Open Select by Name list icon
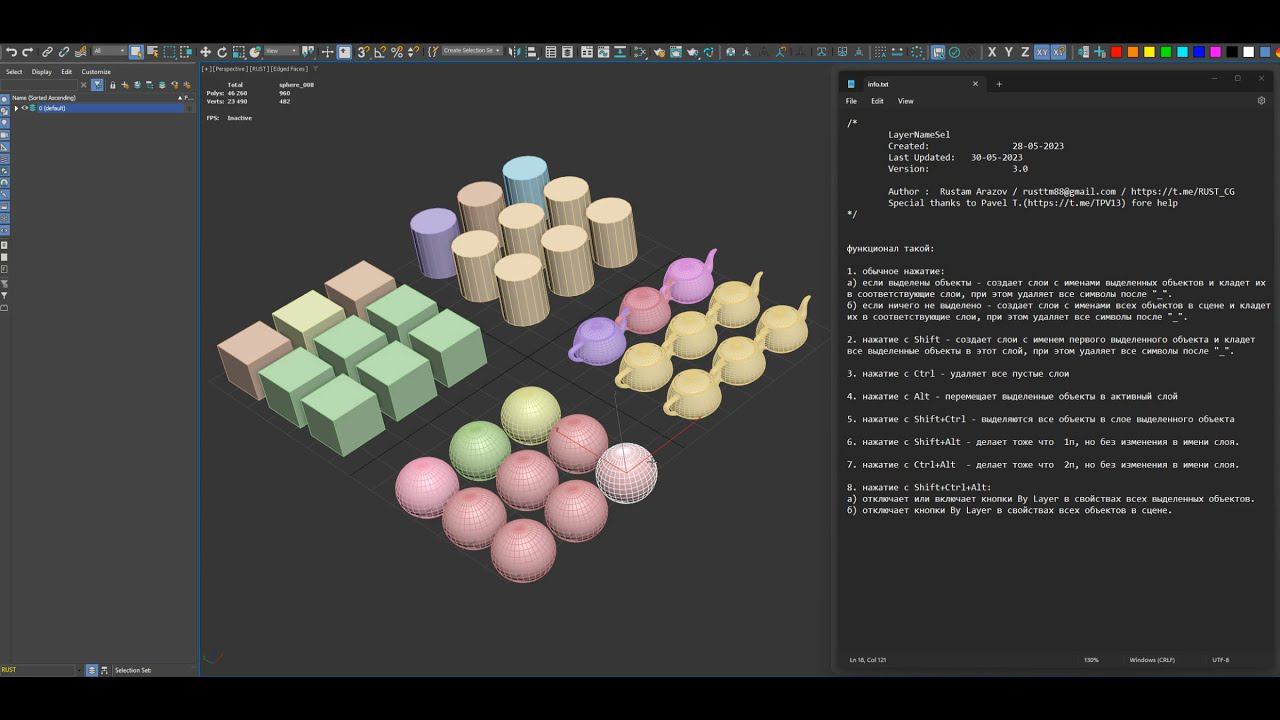This screenshot has height=720, width=1280. [152, 51]
